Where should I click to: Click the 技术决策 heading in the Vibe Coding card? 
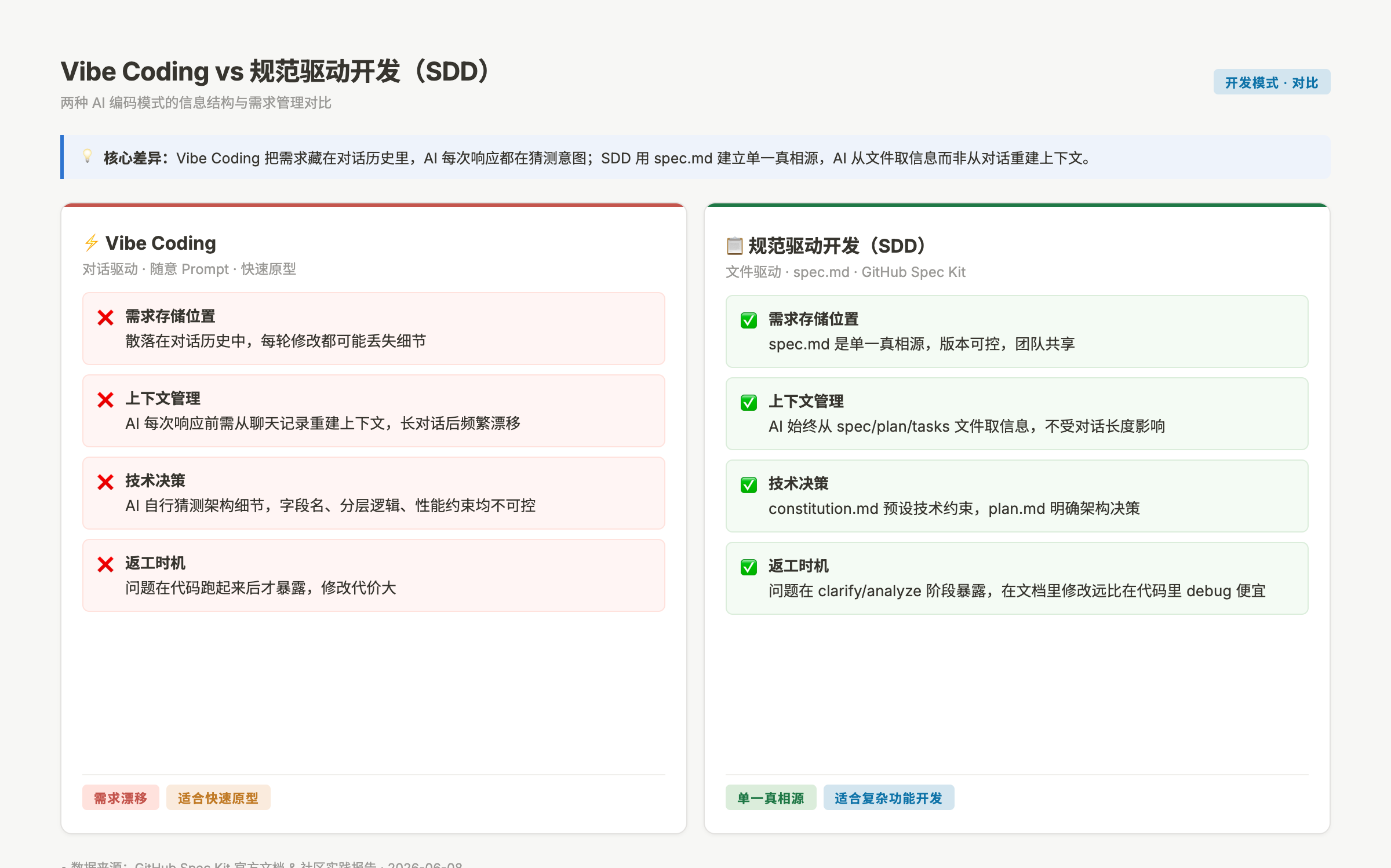point(155,481)
